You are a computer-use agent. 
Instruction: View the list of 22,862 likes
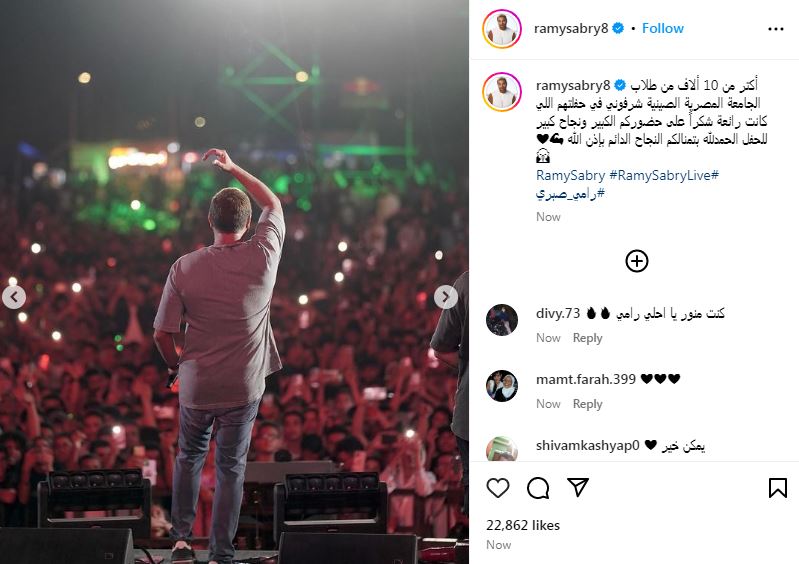coord(523,525)
